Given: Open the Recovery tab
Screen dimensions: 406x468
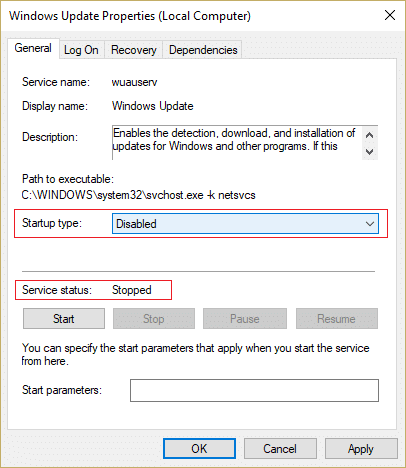Looking at the screenshot, I should point(134,50).
